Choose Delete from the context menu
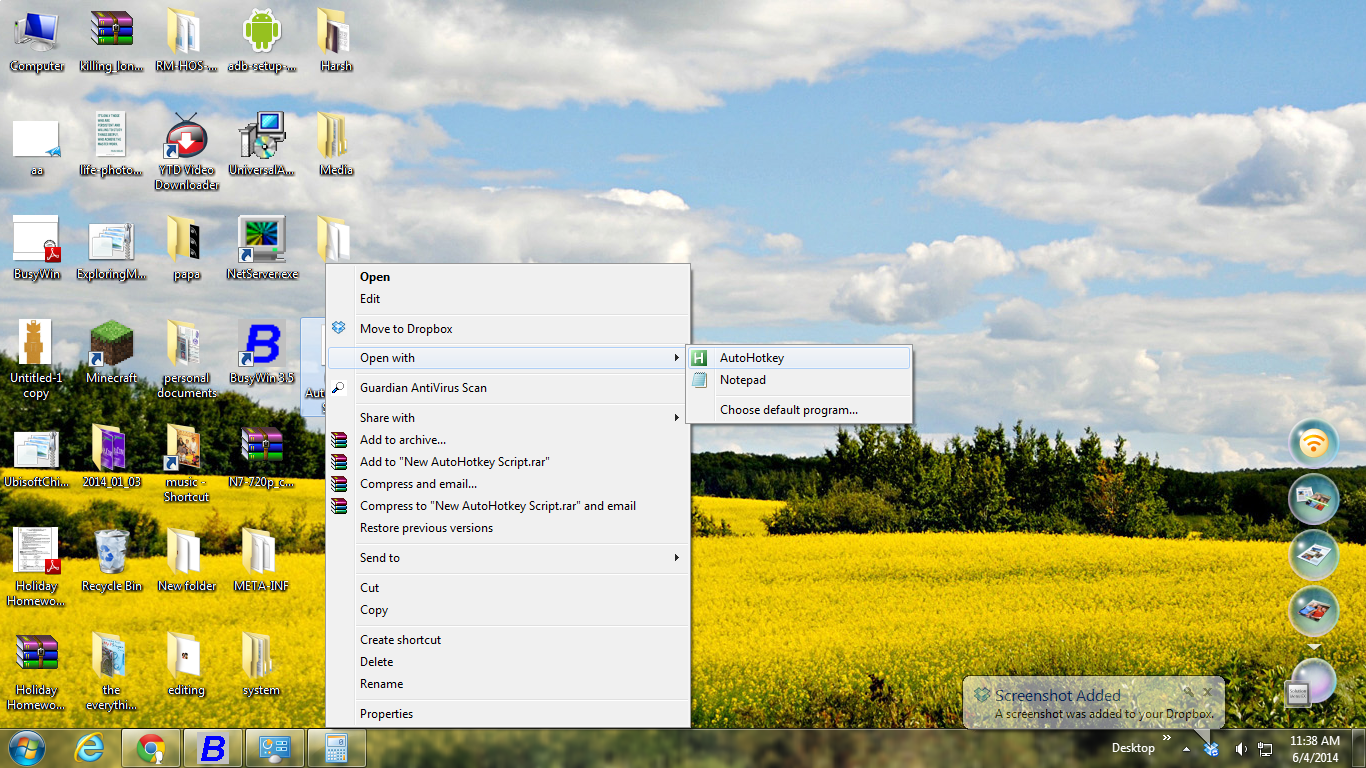Viewport: 1366px width, 768px height. (x=508, y=662)
